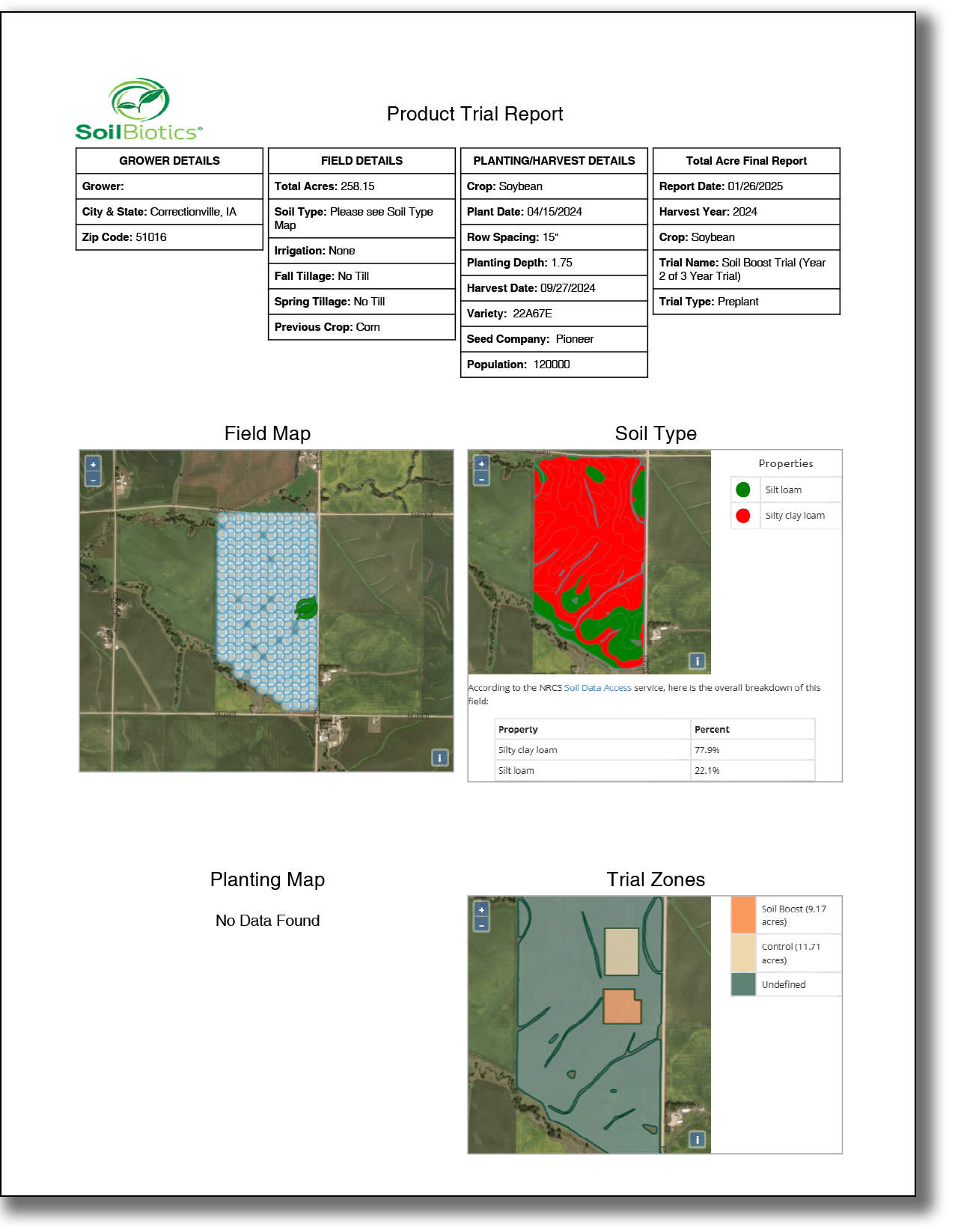Click the green marker on the Field Map
Screen dimensions: 958x1232
[x=305, y=608]
